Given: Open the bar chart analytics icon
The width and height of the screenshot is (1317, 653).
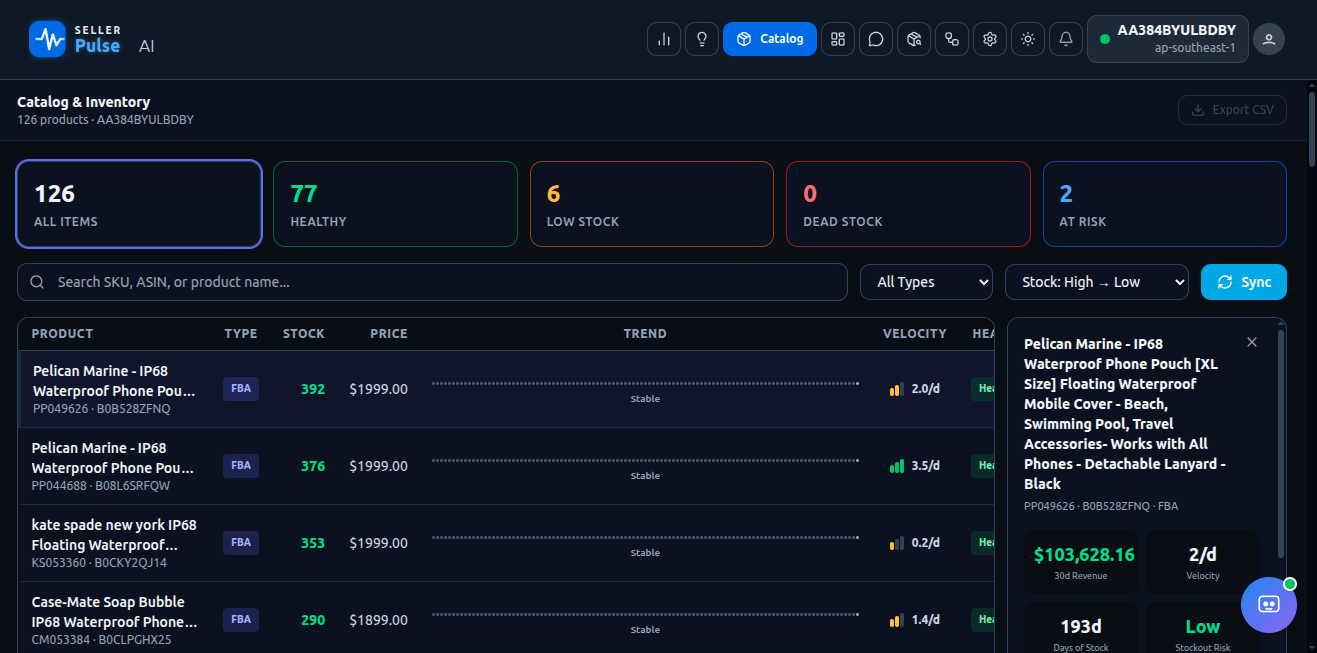Looking at the screenshot, I should (x=664, y=39).
